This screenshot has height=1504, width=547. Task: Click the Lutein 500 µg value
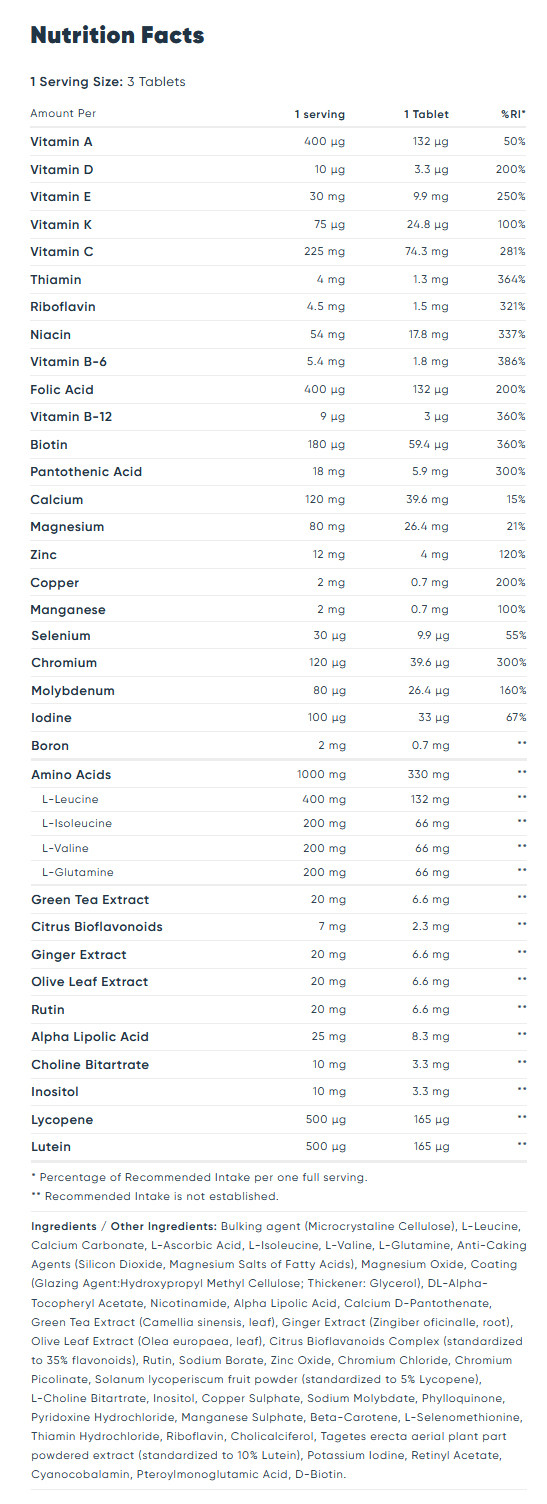pyautogui.click(x=324, y=1146)
